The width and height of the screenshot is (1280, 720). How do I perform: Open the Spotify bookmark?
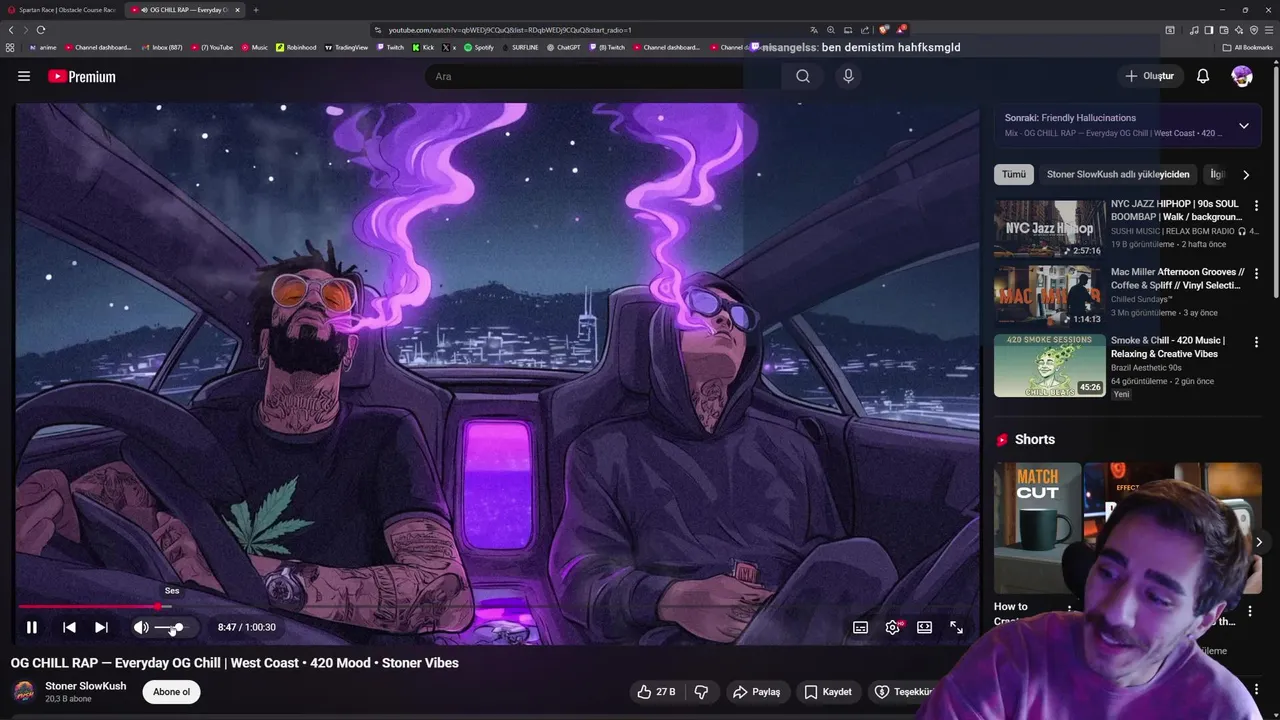pos(479,47)
